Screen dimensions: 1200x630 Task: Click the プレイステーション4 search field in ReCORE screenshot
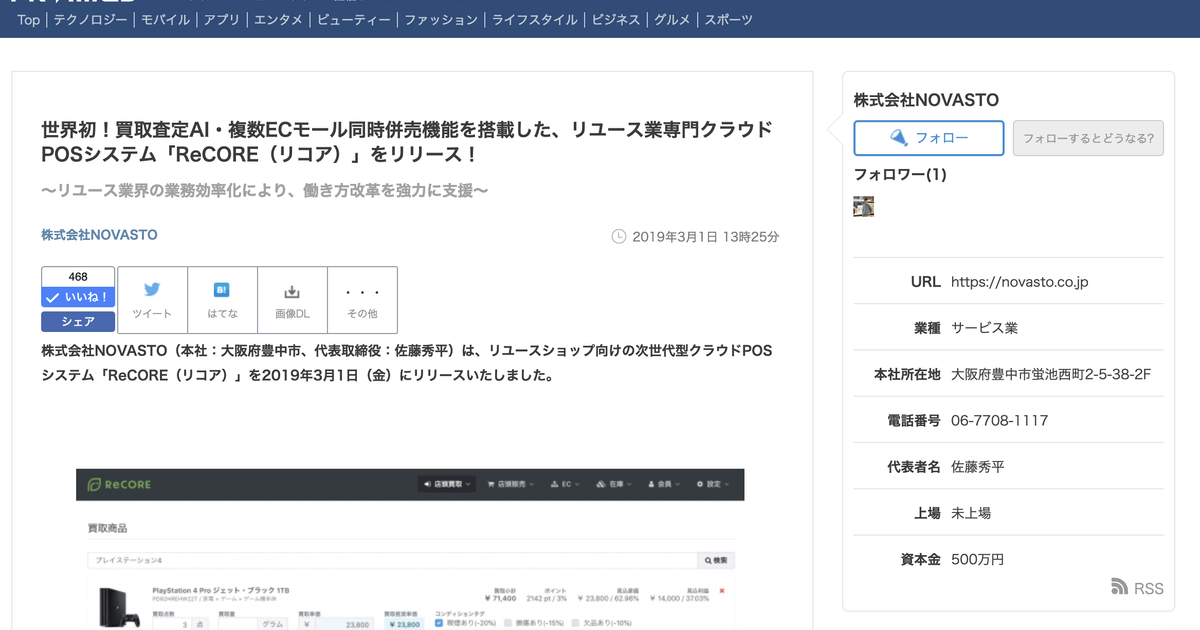(391, 560)
